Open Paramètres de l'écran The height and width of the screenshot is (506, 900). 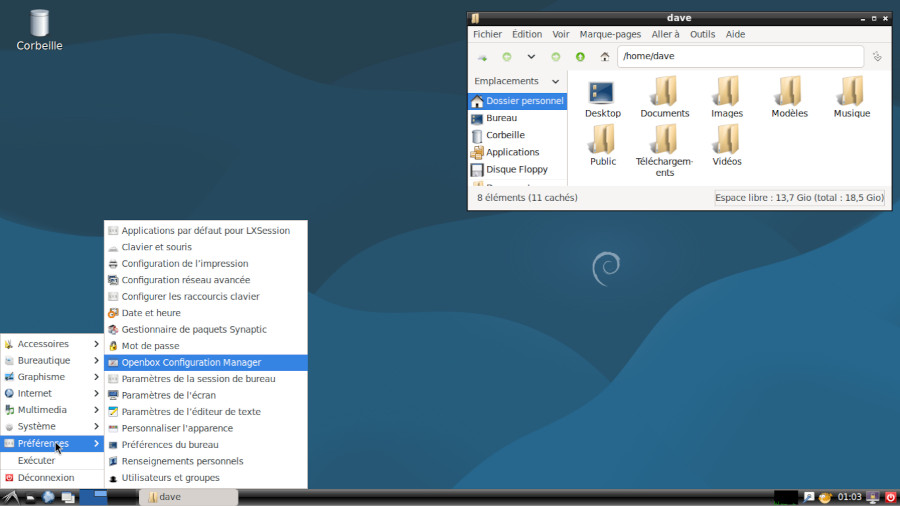click(x=205, y=395)
